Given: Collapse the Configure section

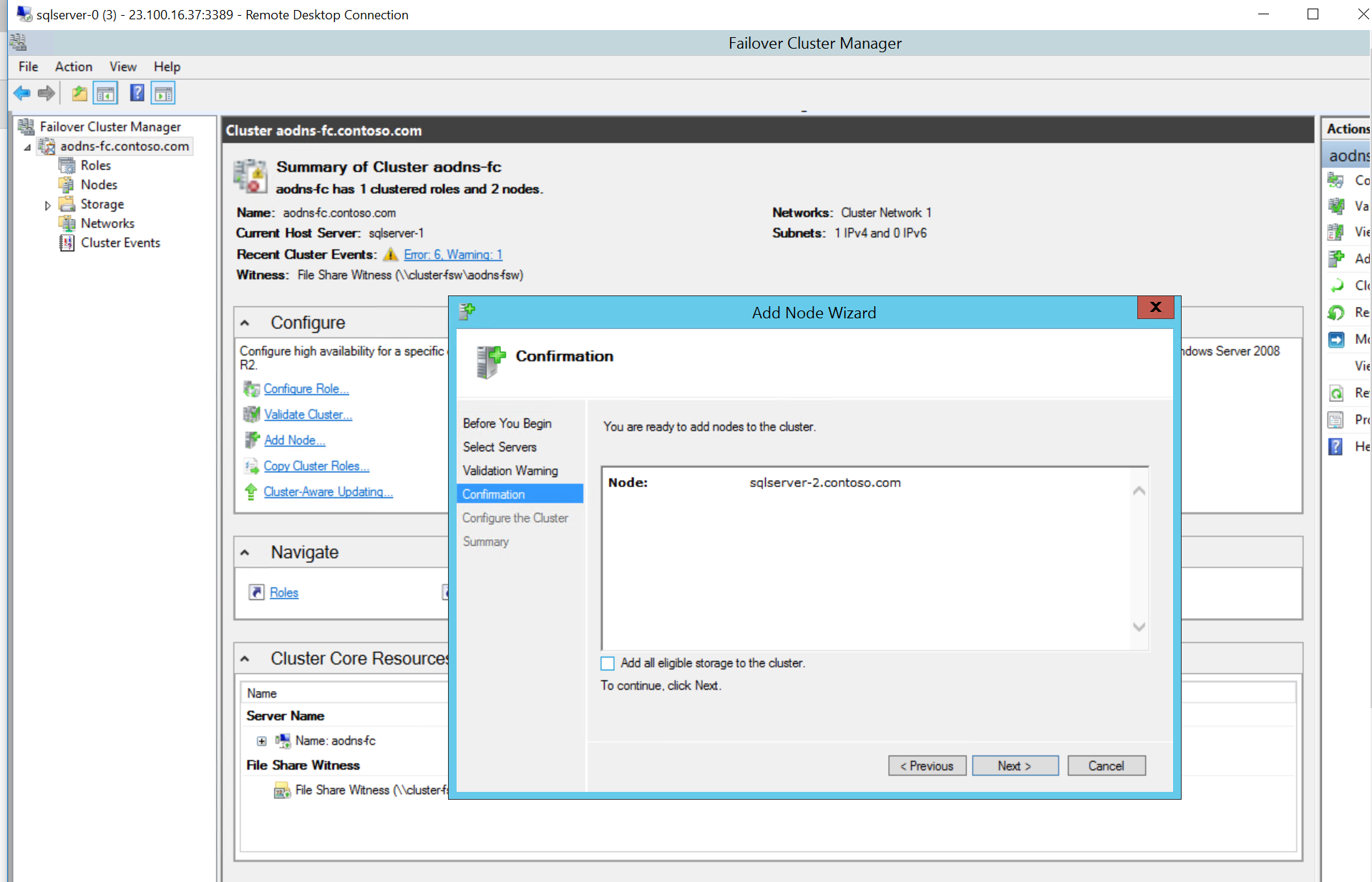Looking at the screenshot, I should click(x=245, y=323).
